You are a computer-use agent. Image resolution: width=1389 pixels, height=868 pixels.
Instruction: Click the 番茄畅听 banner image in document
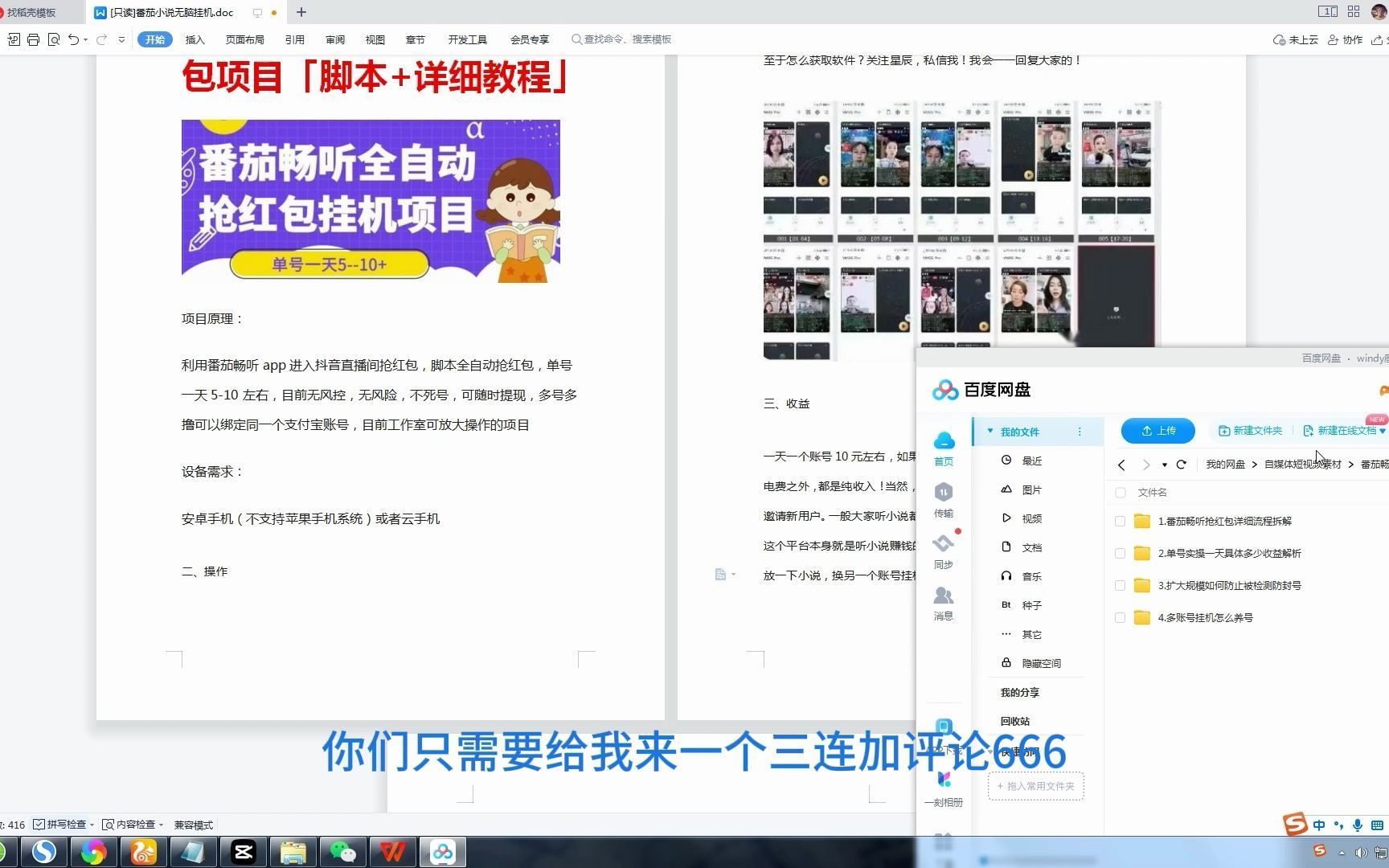coord(371,201)
